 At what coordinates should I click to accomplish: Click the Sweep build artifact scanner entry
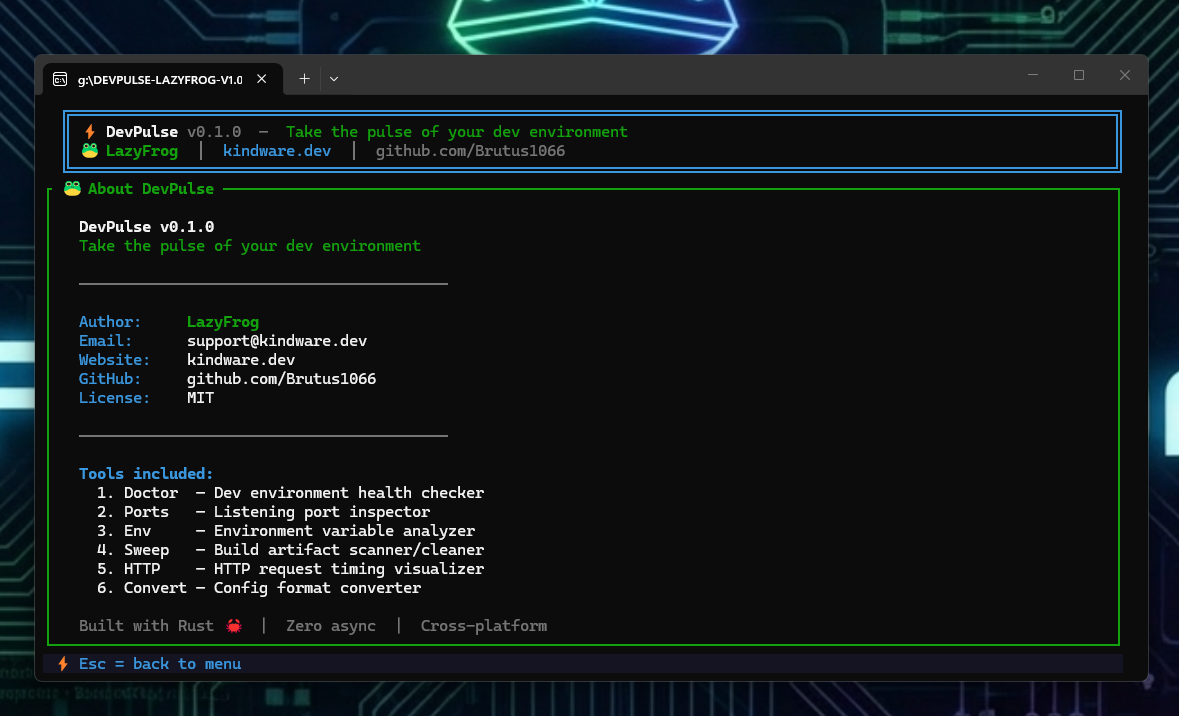click(x=290, y=550)
